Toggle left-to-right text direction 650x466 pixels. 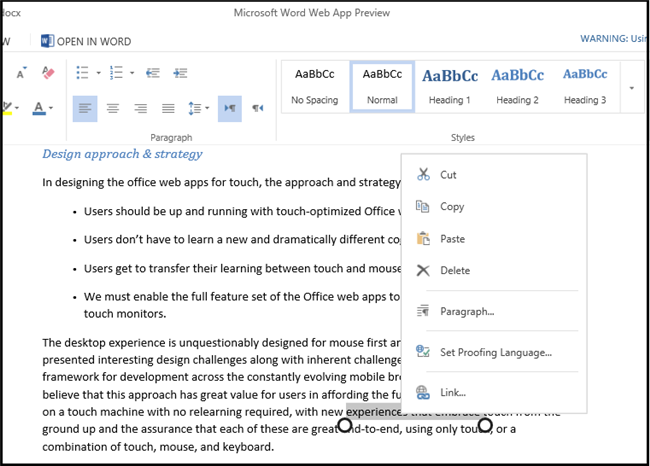pyautogui.click(x=230, y=109)
